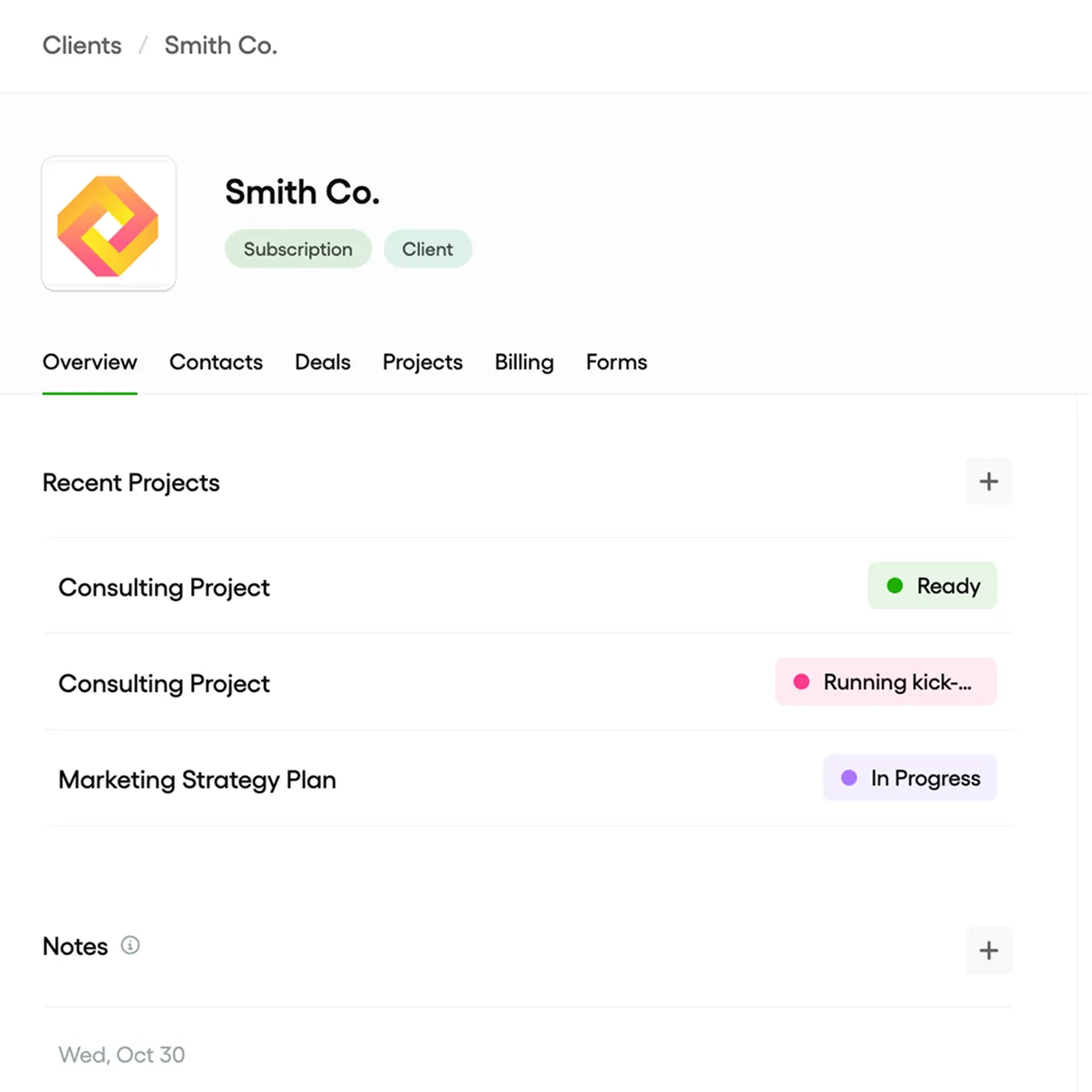Screen dimensions: 1092x1092
Task: Click the Subscription tag
Action: point(298,250)
